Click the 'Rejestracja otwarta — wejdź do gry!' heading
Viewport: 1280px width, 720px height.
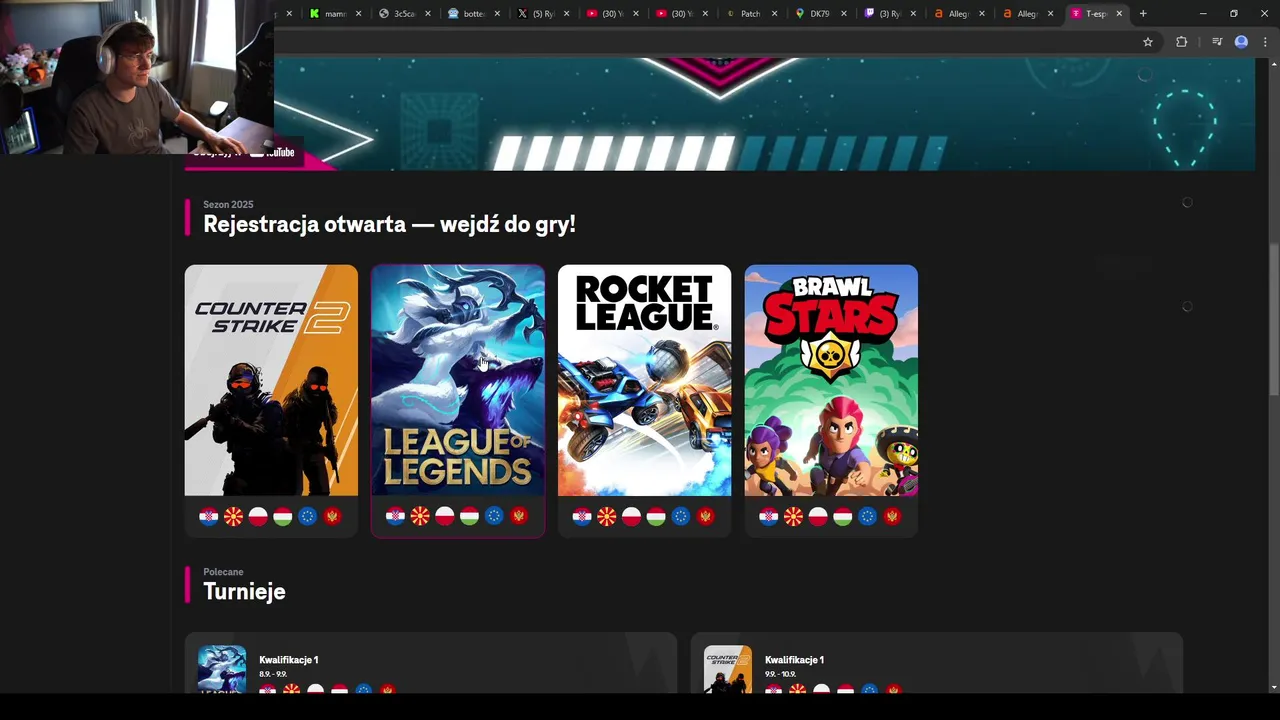point(389,224)
